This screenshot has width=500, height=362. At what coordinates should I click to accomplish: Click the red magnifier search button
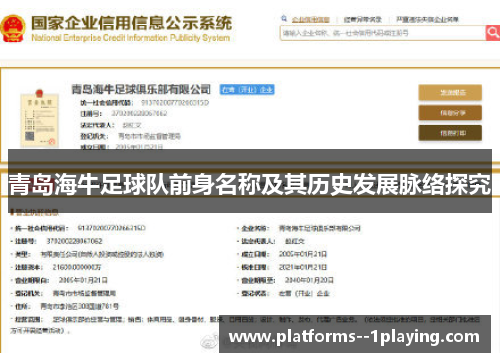493,33
